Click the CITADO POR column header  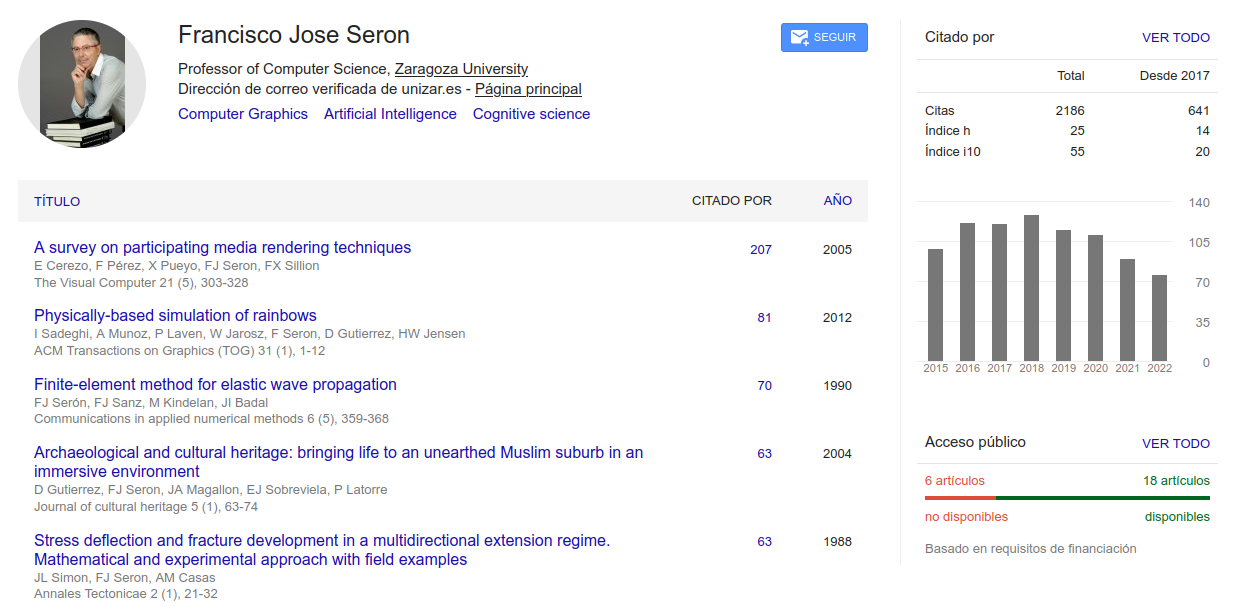click(x=732, y=201)
